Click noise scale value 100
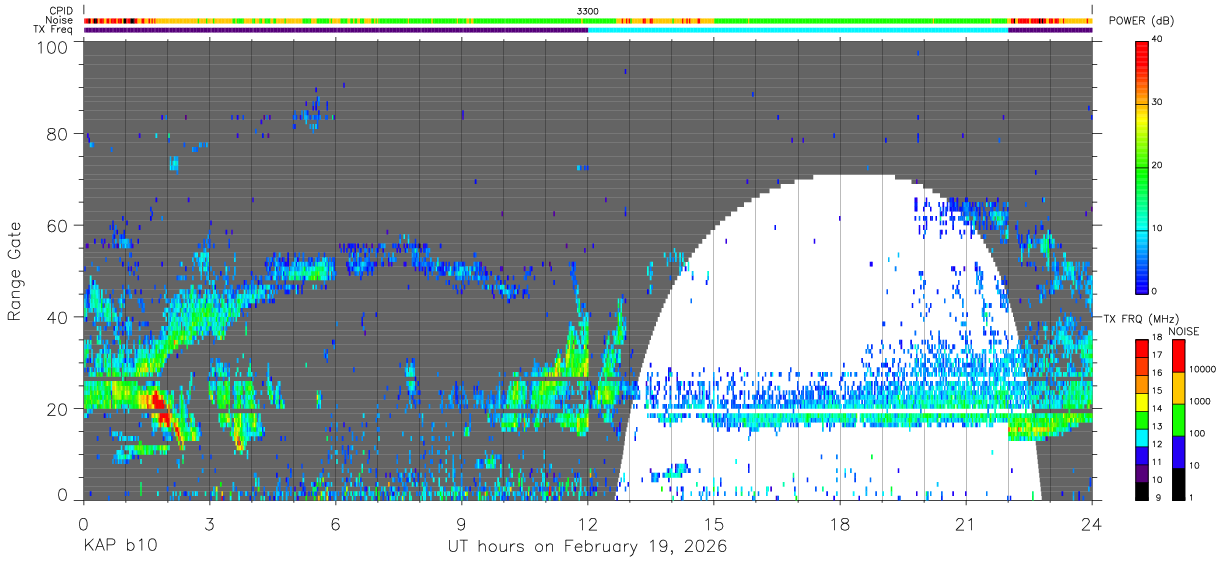This screenshot has width=1228, height=567. [1196, 433]
